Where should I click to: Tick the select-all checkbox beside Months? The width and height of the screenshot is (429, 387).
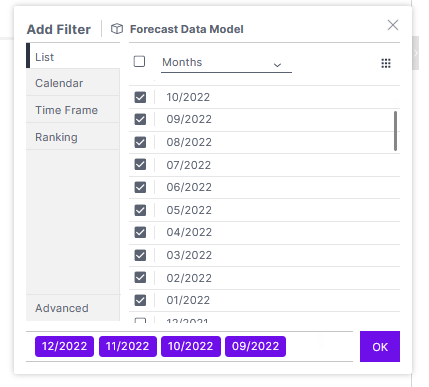[139, 61]
